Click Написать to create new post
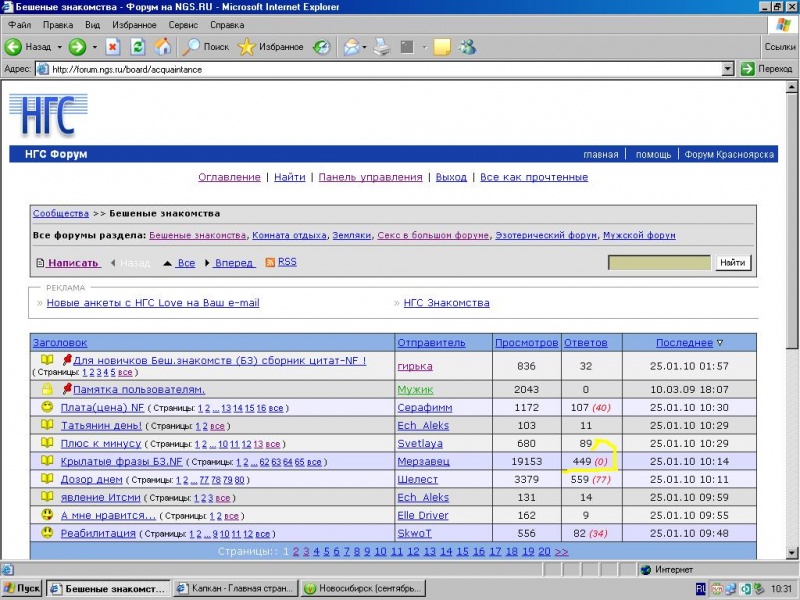Image resolution: width=800 pixels, height=600 pixels. pos(73,263)
